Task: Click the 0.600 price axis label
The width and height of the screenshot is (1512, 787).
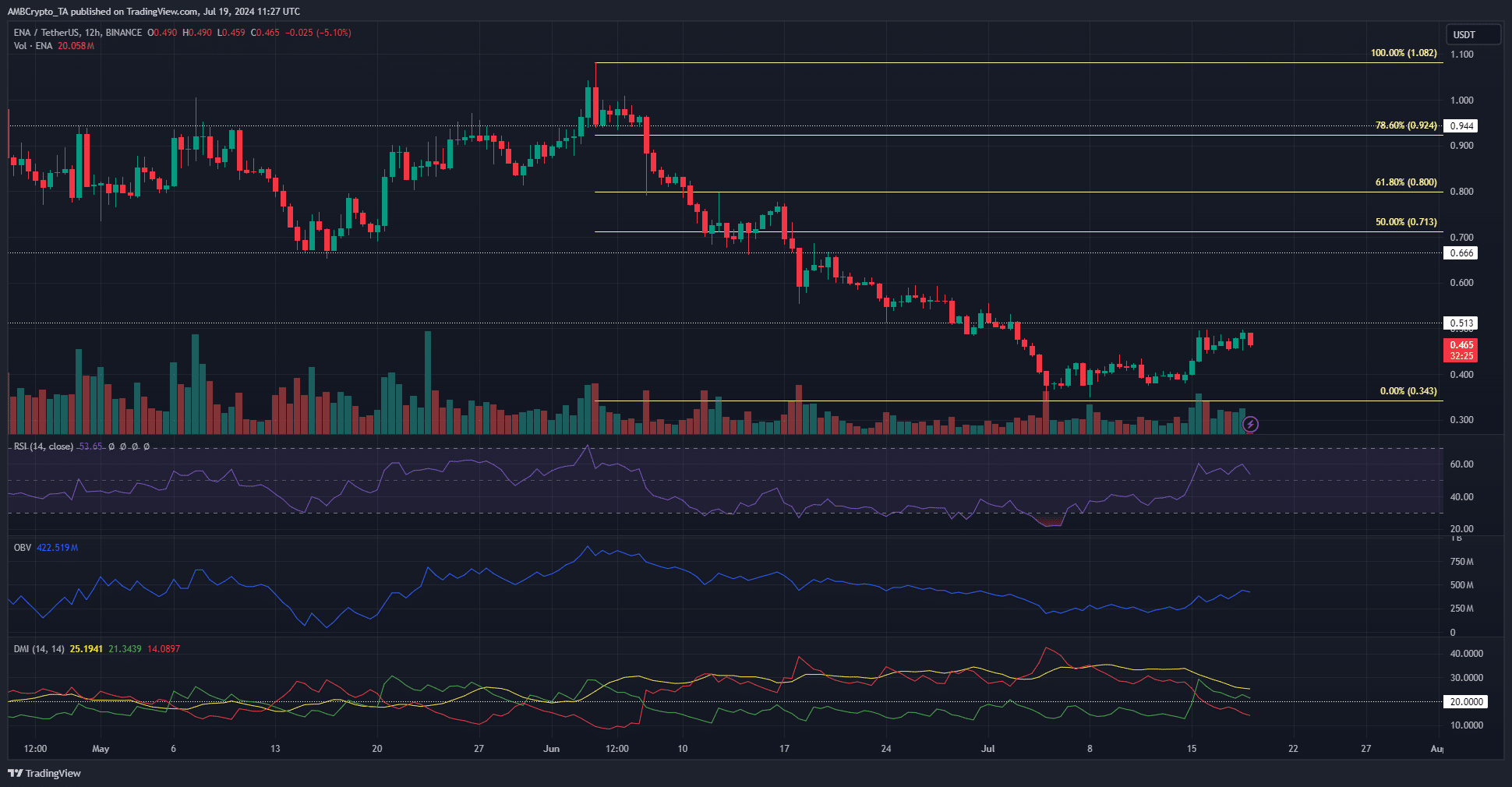Action: (x=1461, y=283)
